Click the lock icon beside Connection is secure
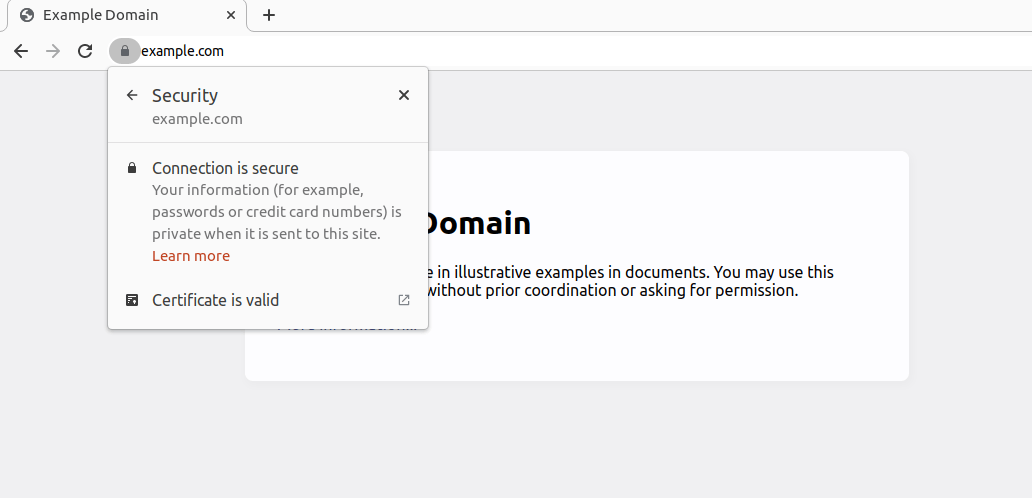The height and width of the screenshot is (498, 1032). coord(132,168)
